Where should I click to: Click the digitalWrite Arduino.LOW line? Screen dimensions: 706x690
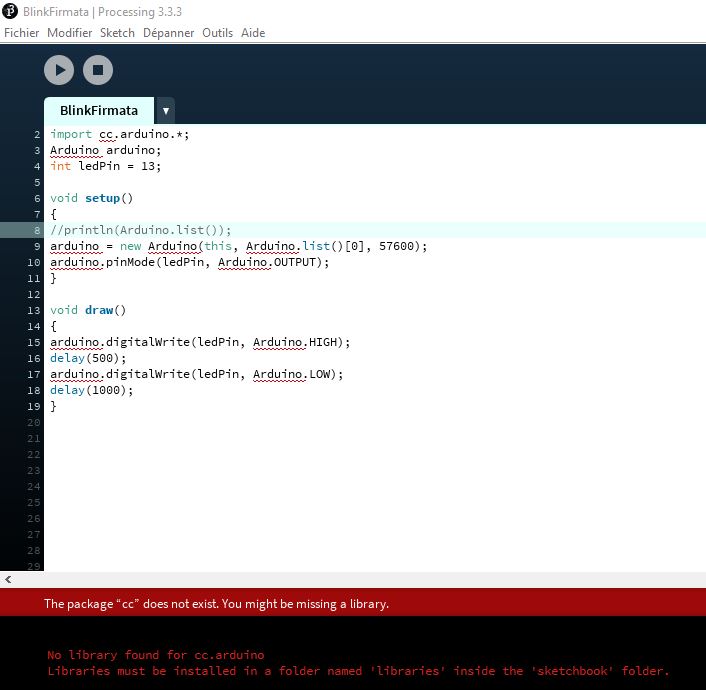(x=197, y=374)
